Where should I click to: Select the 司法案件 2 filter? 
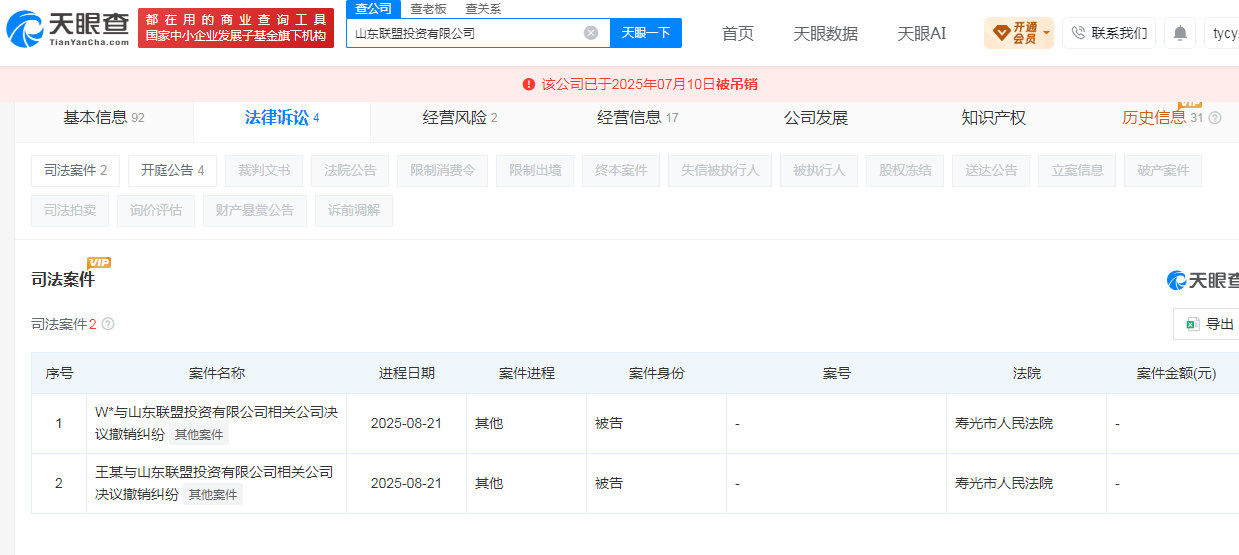75,171
